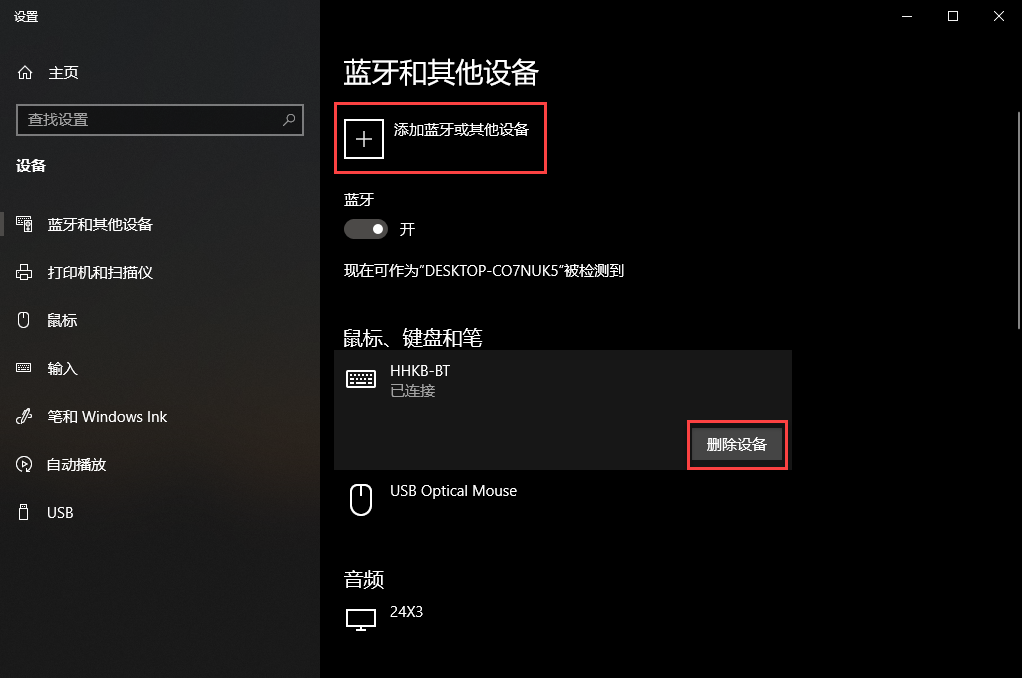The height and width of the screenshot is (678, 1022).
Task: Click the 添加蓝牙或其他设备 label
Action: coord(461,130)
